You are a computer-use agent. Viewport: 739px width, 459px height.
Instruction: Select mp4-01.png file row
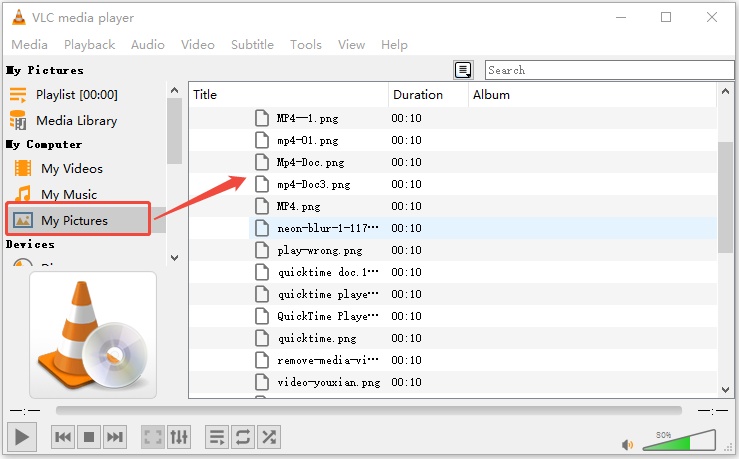point(453,140)
